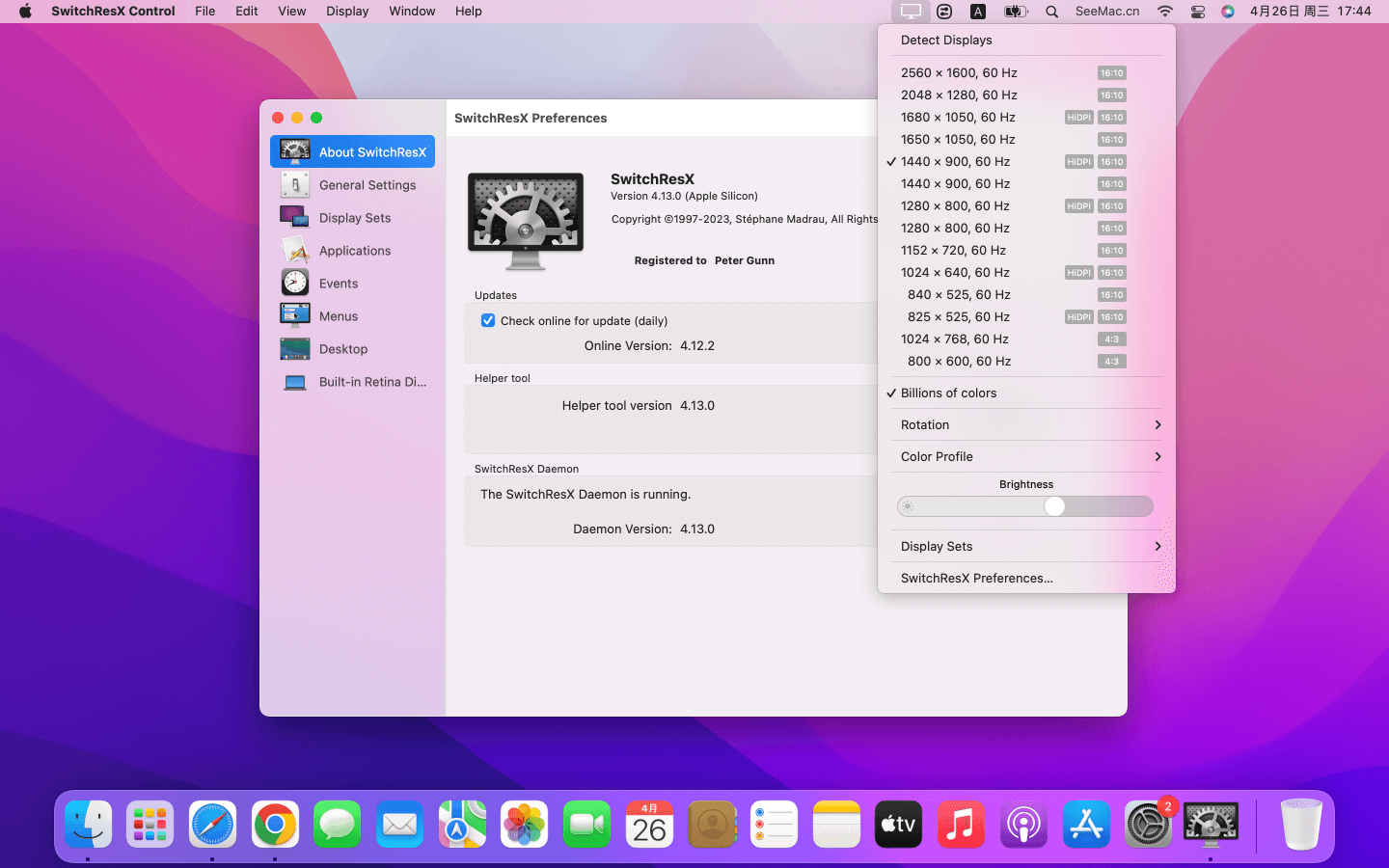The width and height of the screenshot is (1389, 868).
Task: Click SeeMac.cn in menu bar
Action: (1107, 12)
